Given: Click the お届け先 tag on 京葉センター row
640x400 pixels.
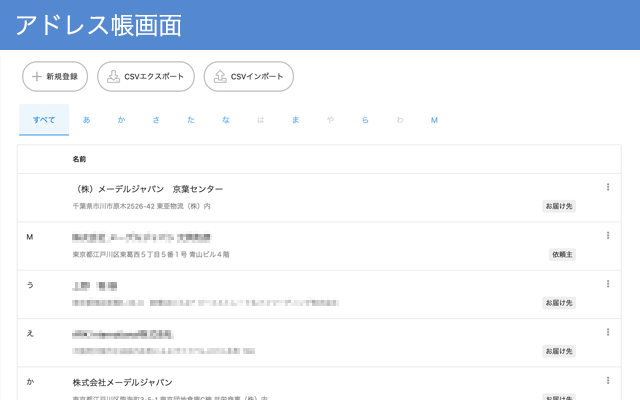Looking at the screenshot, I should pyautogui.click(x=559, y=206).
